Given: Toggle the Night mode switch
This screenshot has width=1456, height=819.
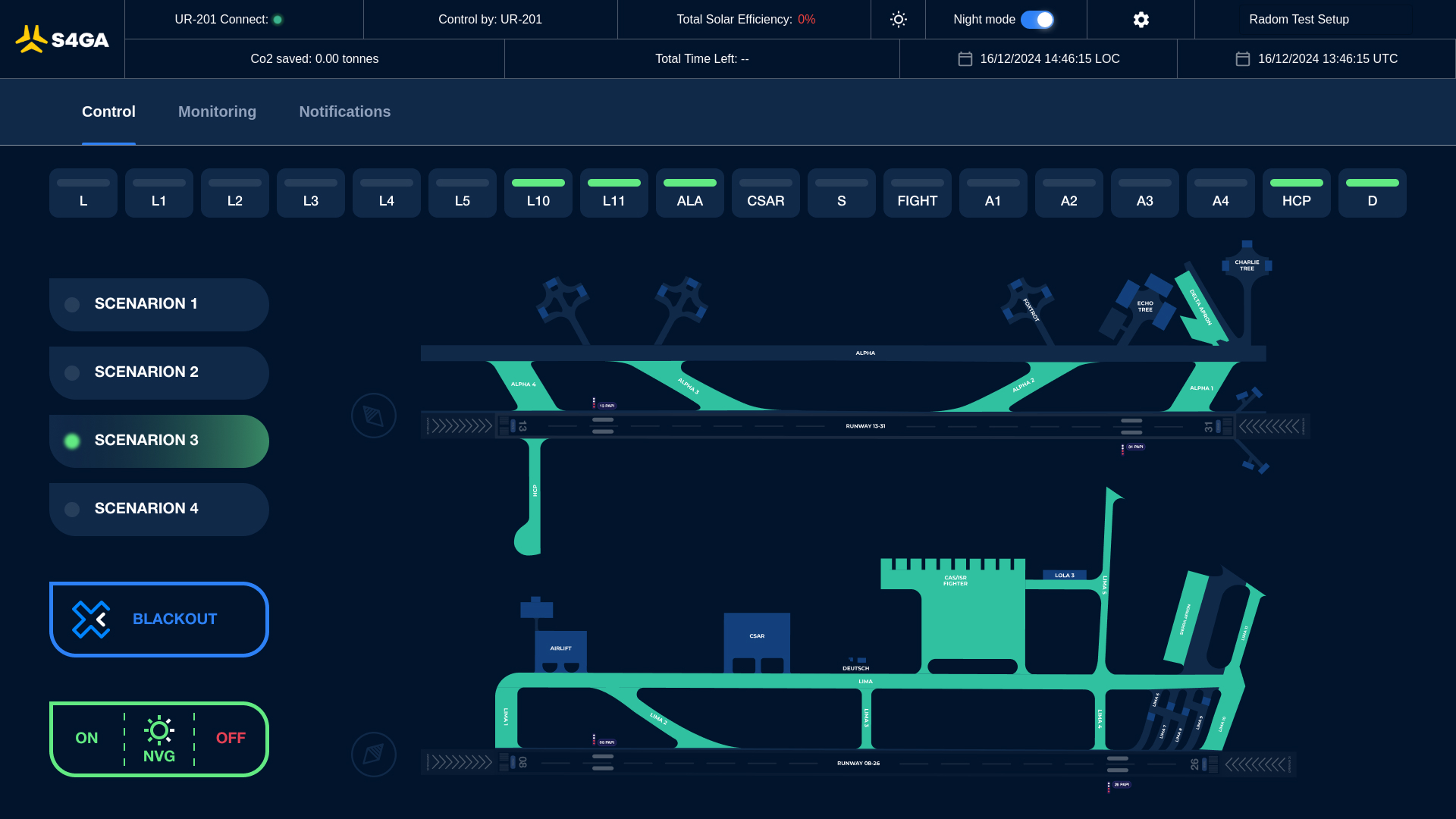Looking at the screenshot, I should 1037,20.
